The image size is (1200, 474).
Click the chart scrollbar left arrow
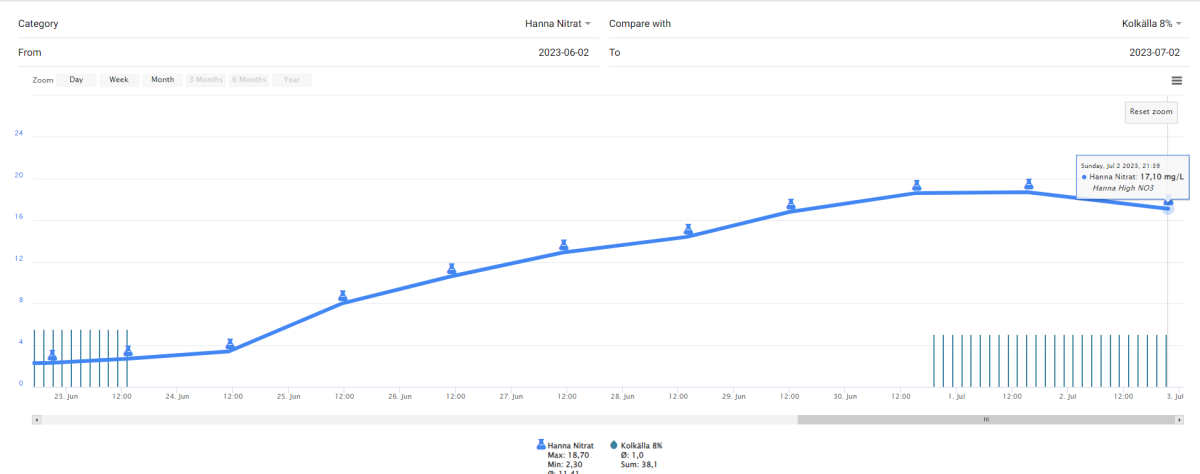point(37,420)
